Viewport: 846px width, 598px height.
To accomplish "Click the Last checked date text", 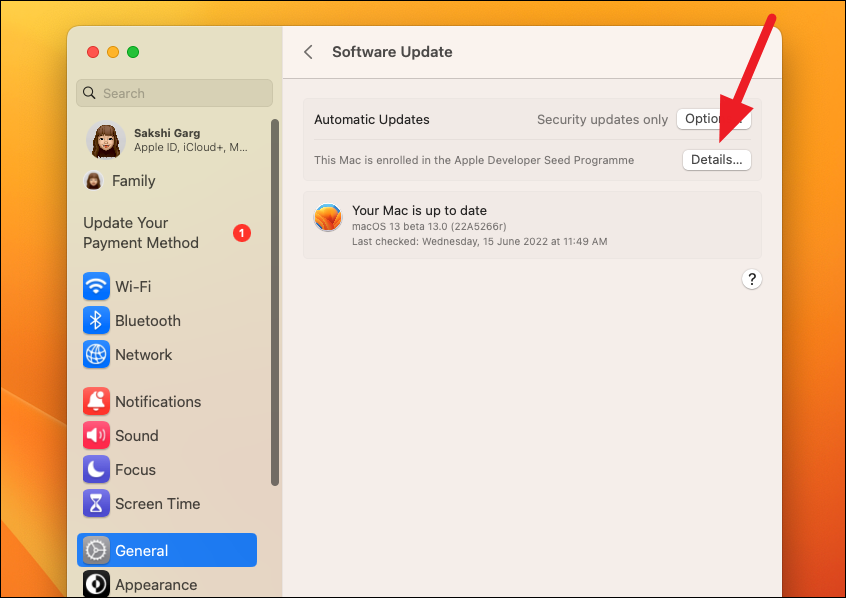I will click(480, 241).
